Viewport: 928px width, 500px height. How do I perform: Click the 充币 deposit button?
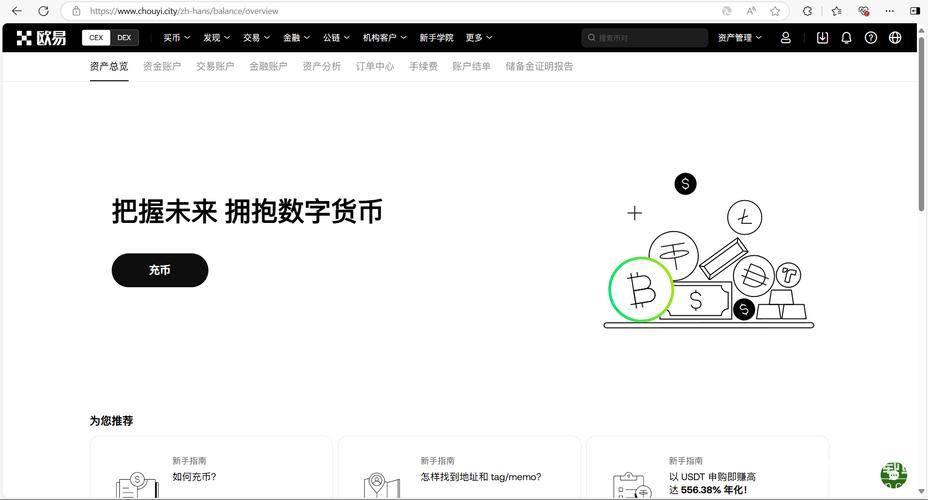click(160, 270)
